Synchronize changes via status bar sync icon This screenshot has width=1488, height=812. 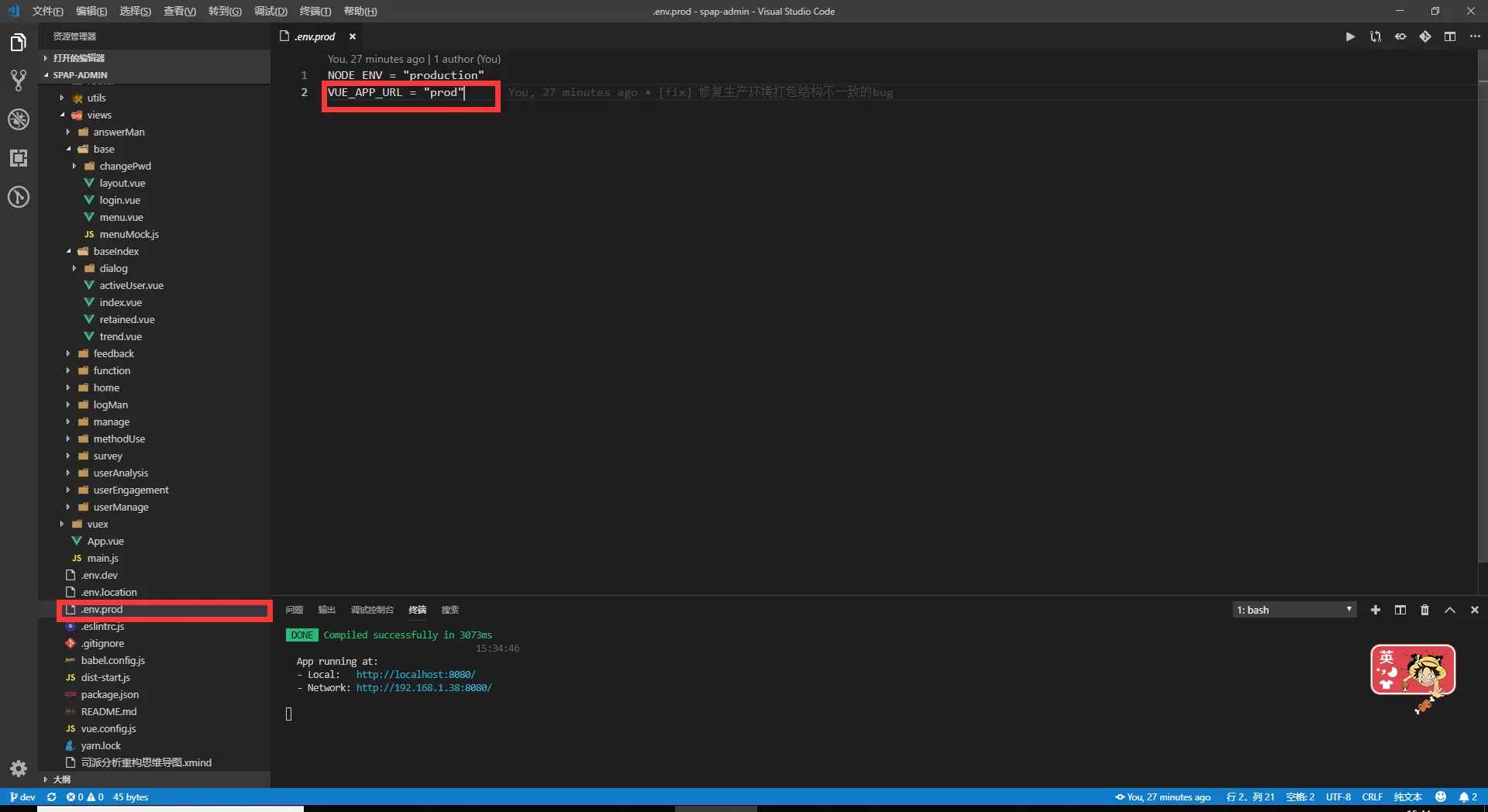(x=52, y=797)
